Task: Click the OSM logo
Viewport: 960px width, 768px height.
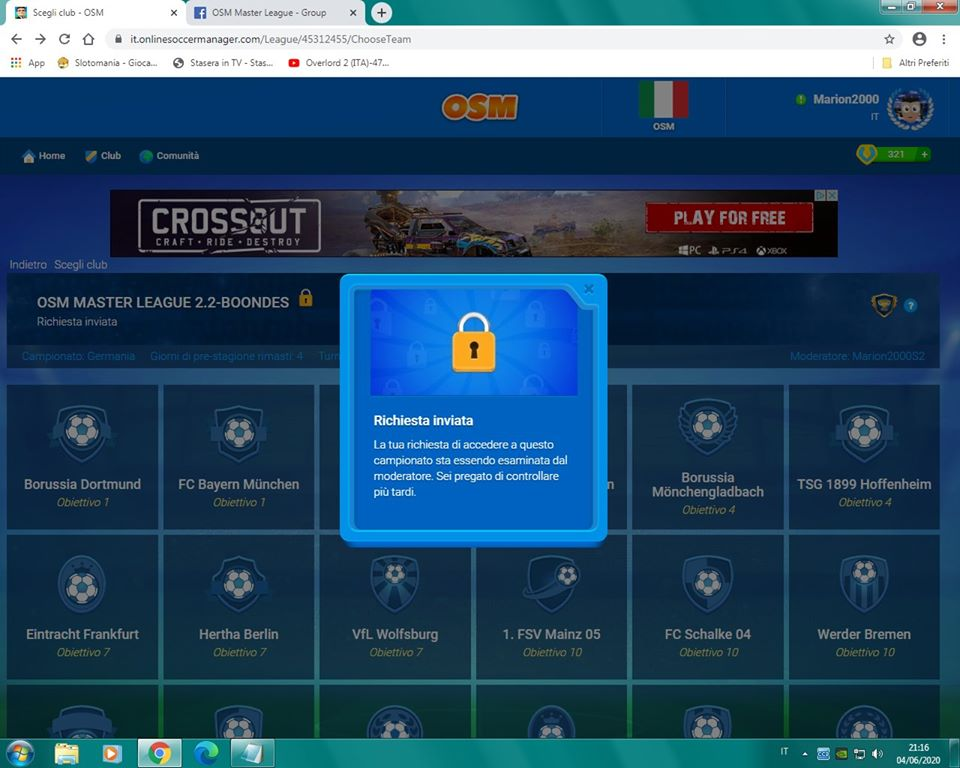Action: 479,107
